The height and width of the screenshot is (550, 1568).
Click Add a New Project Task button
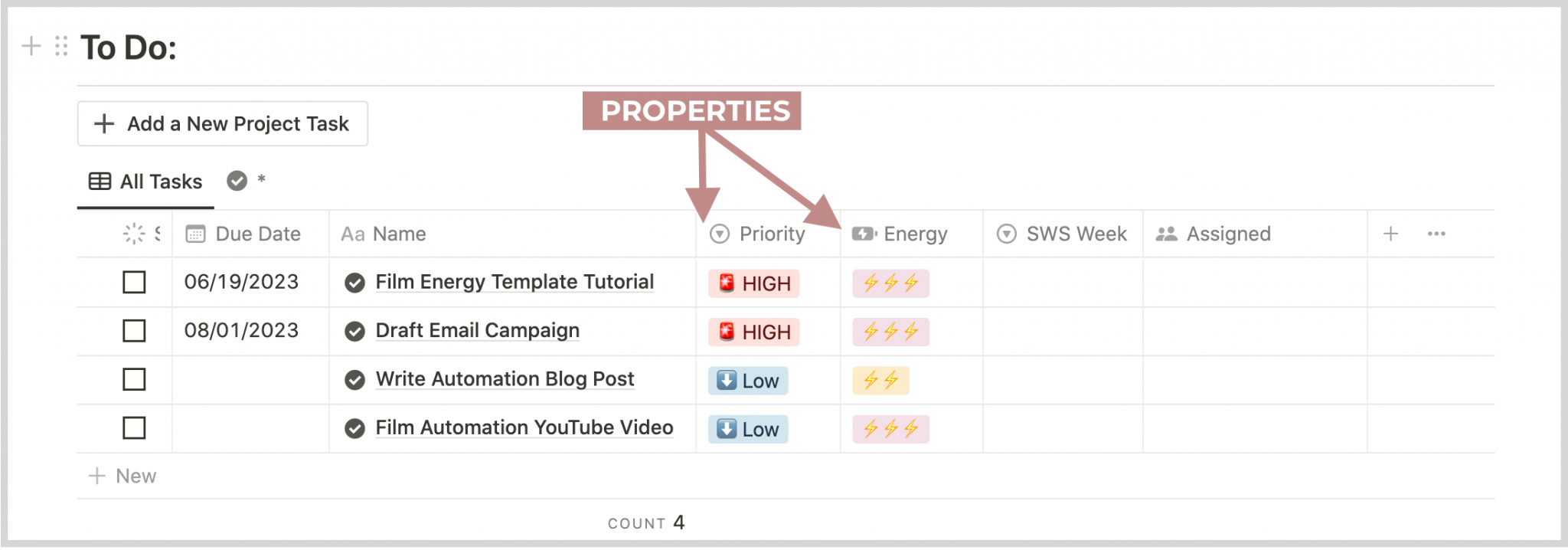[223, 123]
